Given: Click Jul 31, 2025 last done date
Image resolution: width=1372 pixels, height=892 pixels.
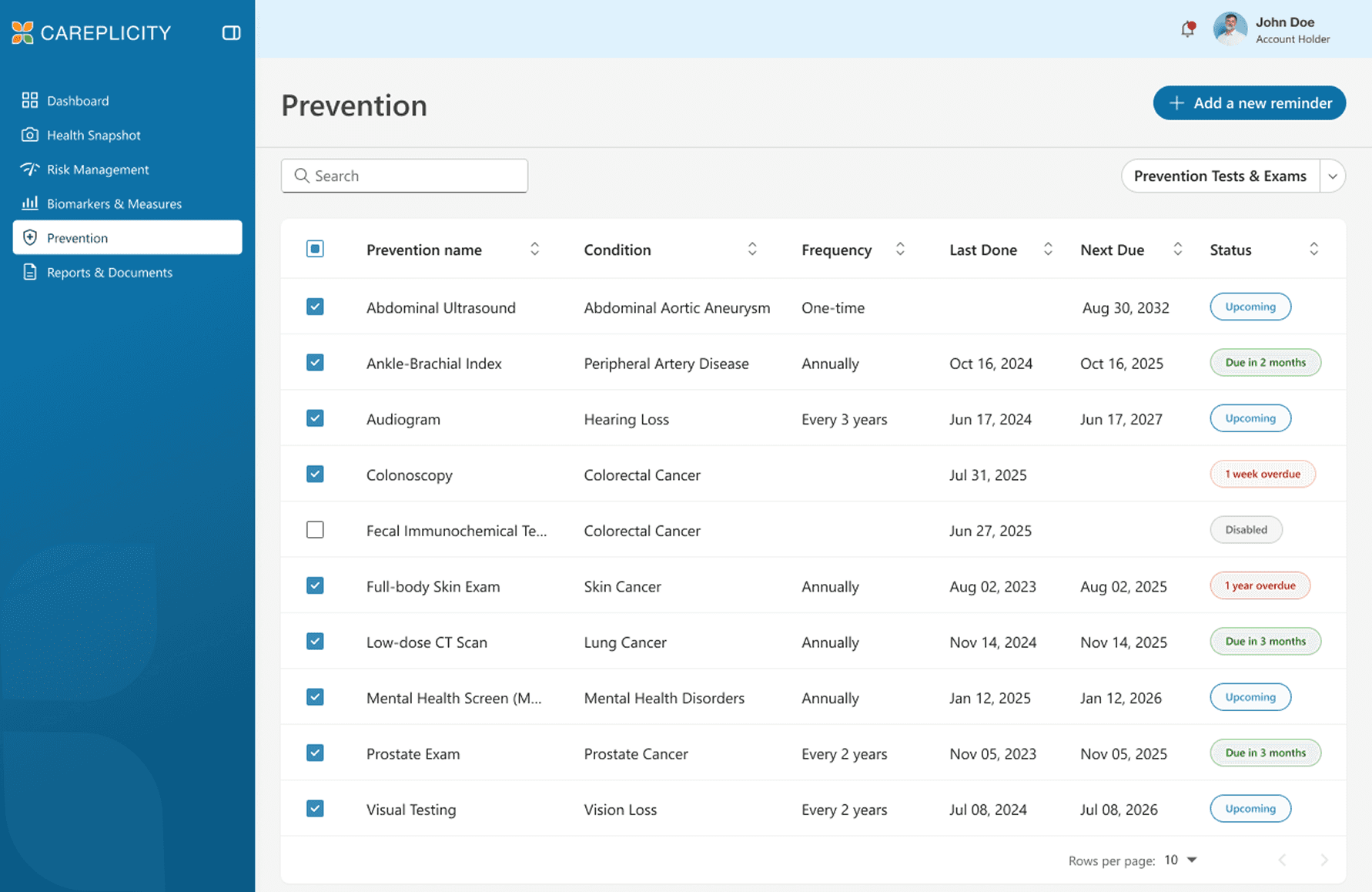Looking at the screenshot, I should (988, 475).
